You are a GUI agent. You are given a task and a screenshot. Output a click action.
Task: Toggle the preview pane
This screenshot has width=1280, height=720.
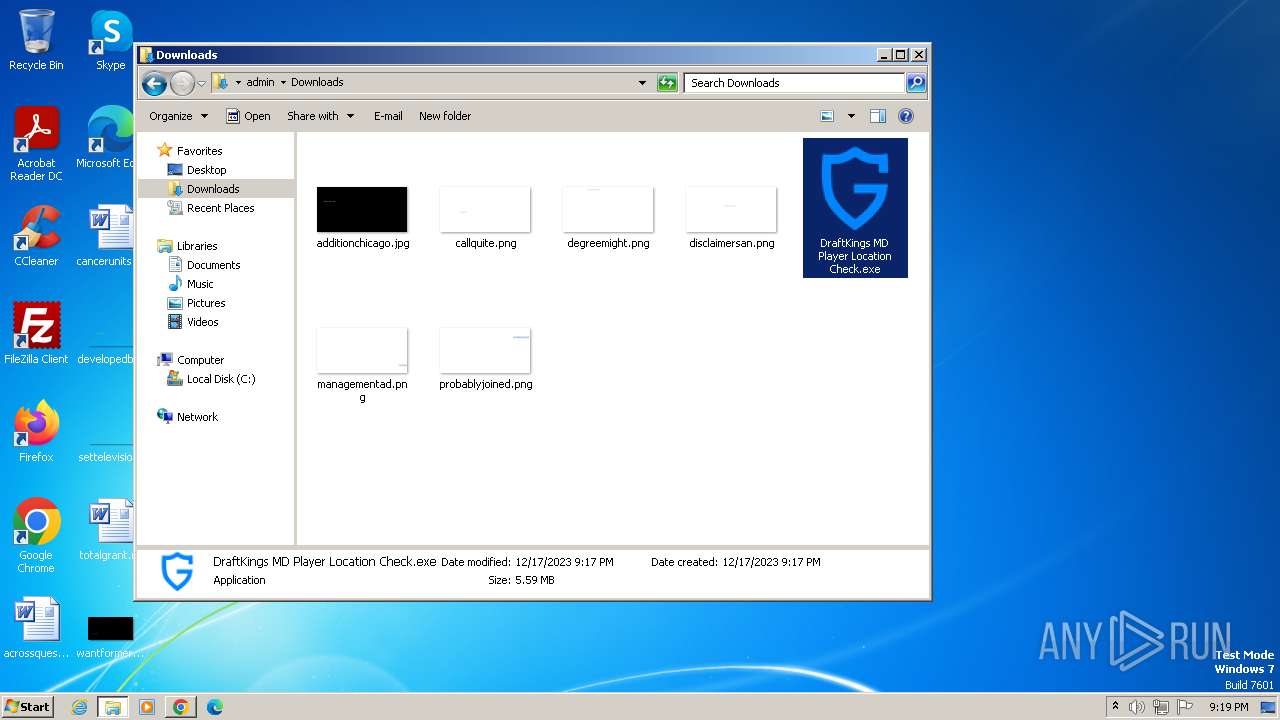click(877, 116)
